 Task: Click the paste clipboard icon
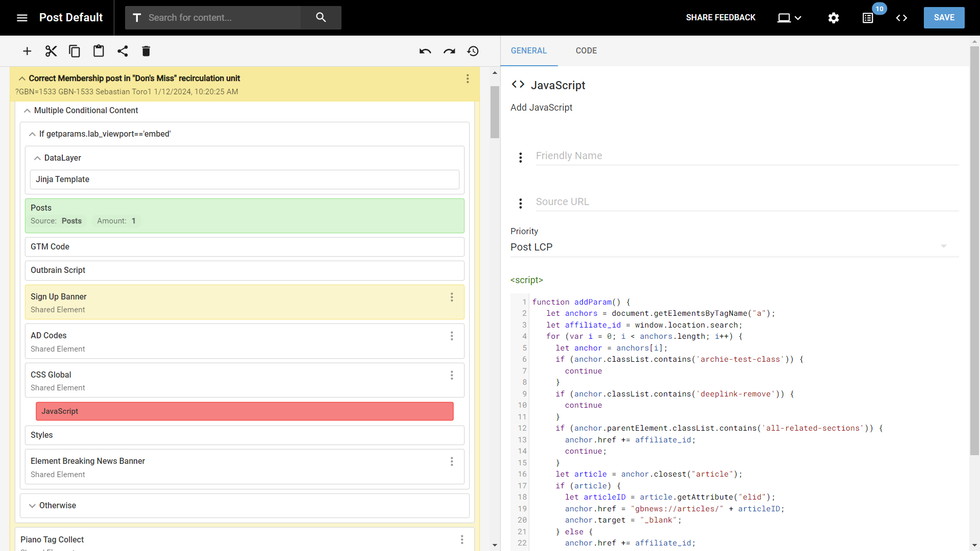[x=99, y=51]
